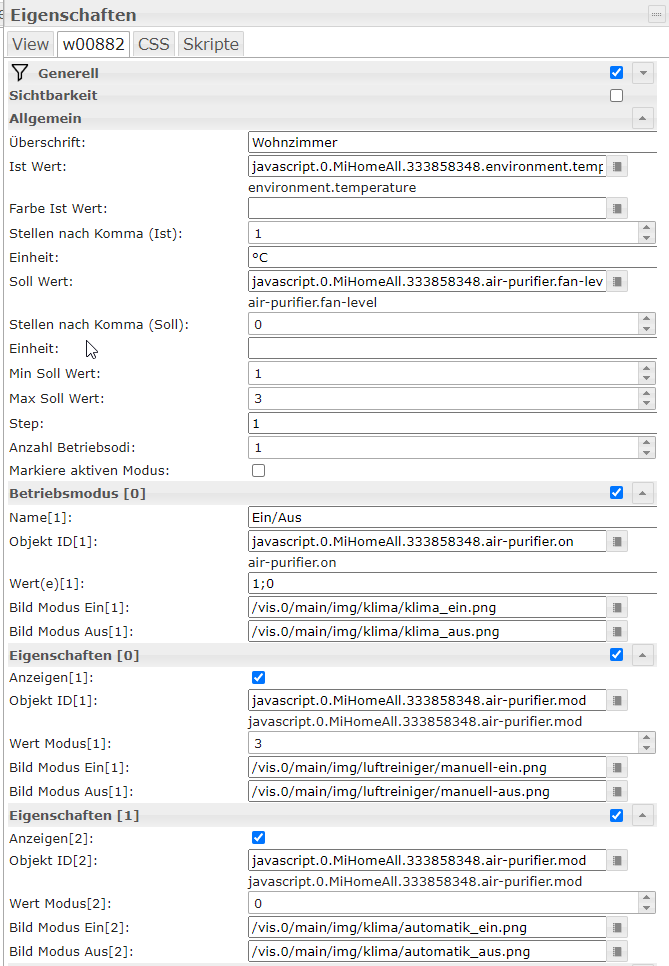Click the klima_ein.png path field
The image size is (669, 966).
[x=428, y=607]
